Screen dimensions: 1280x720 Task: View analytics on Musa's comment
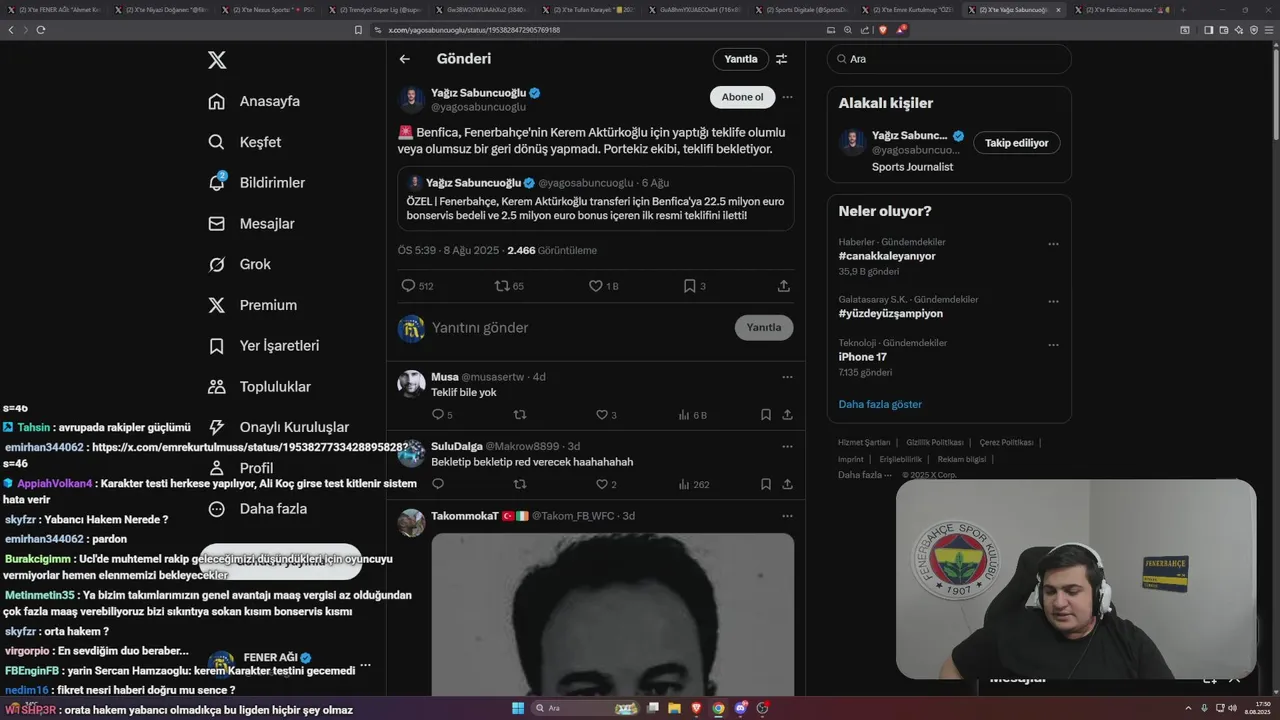(x=692, y=415)
